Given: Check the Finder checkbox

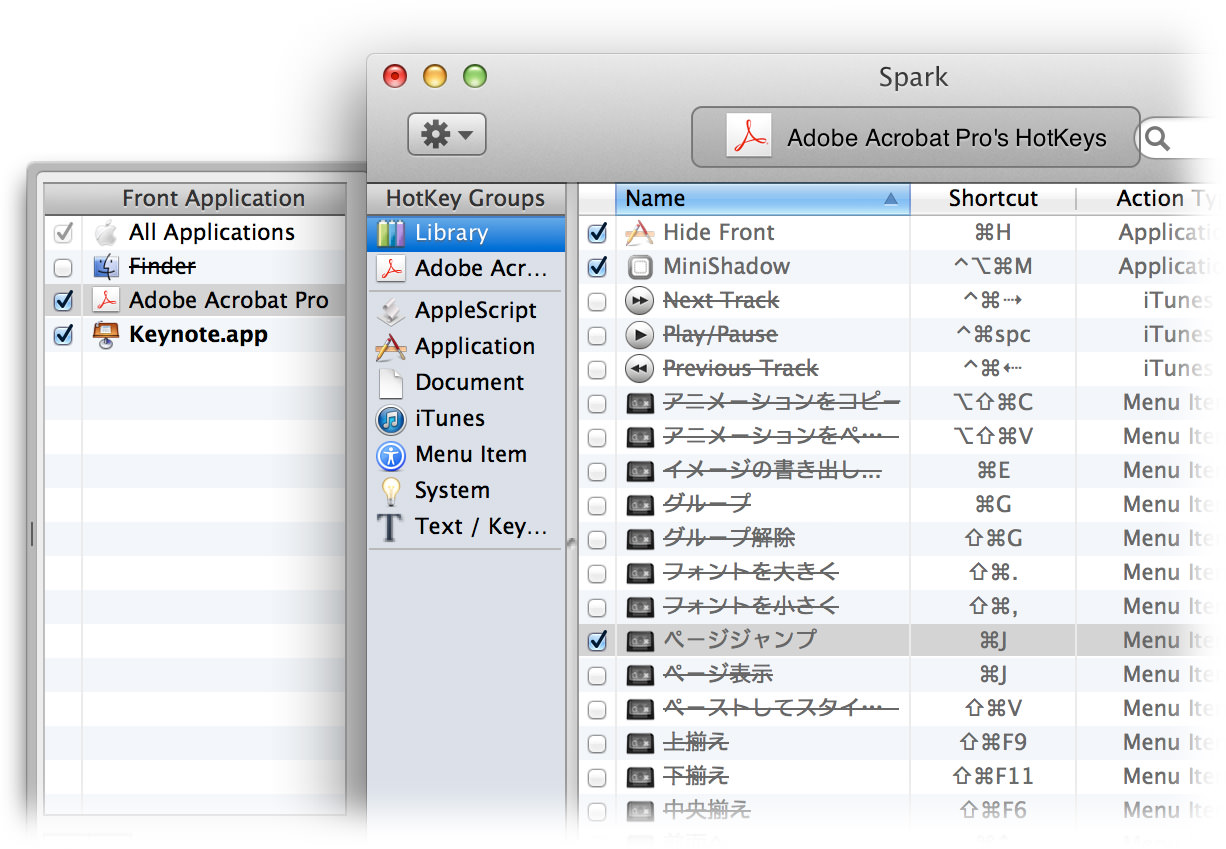Looking at the screenshot, I should (63, 267).
